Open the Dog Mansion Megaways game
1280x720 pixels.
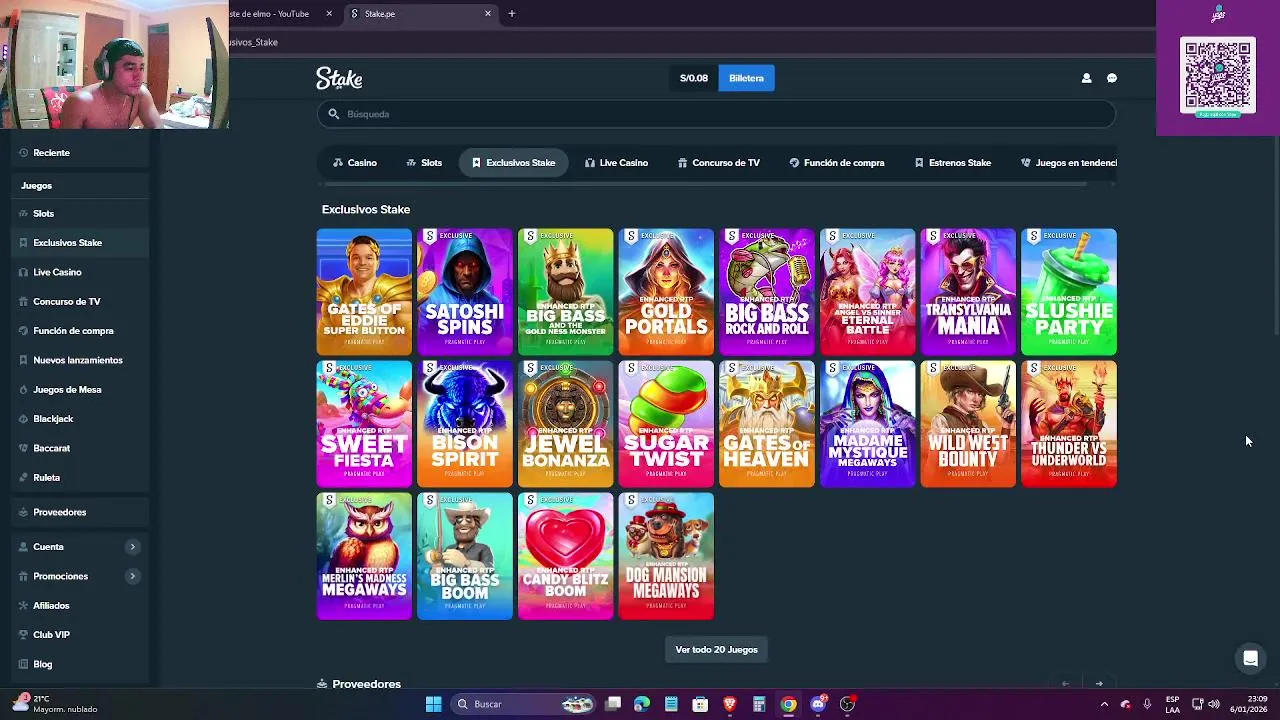pyautogui.click(x=666, y=556)
